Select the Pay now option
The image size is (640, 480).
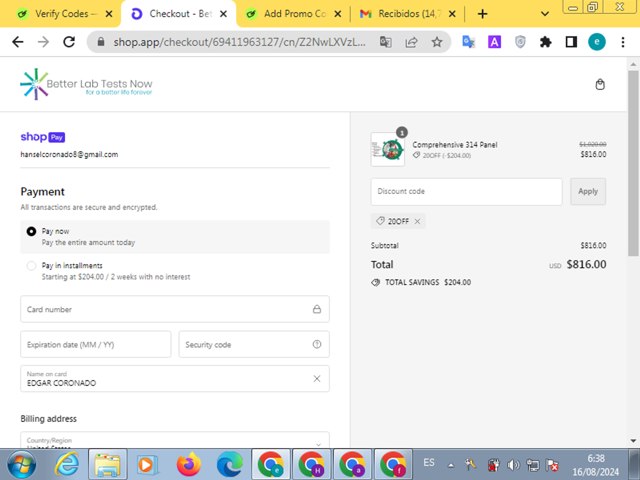pyautogui.click(x=175, y=237)
